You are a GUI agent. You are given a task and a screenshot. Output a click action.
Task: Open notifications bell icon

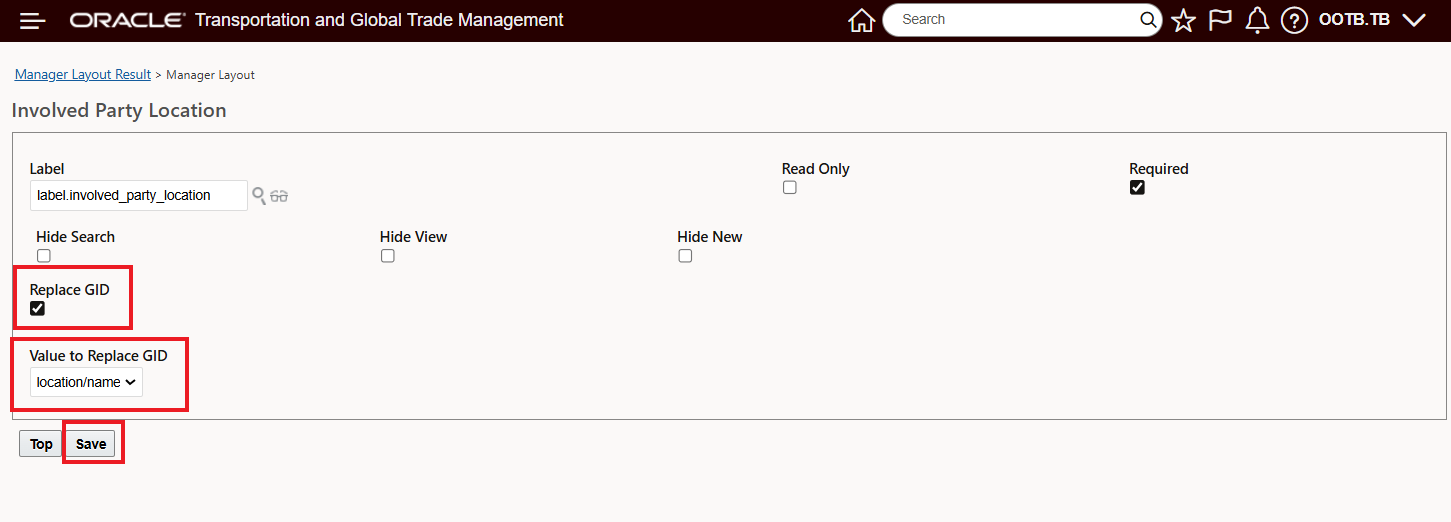point(1257,21)
